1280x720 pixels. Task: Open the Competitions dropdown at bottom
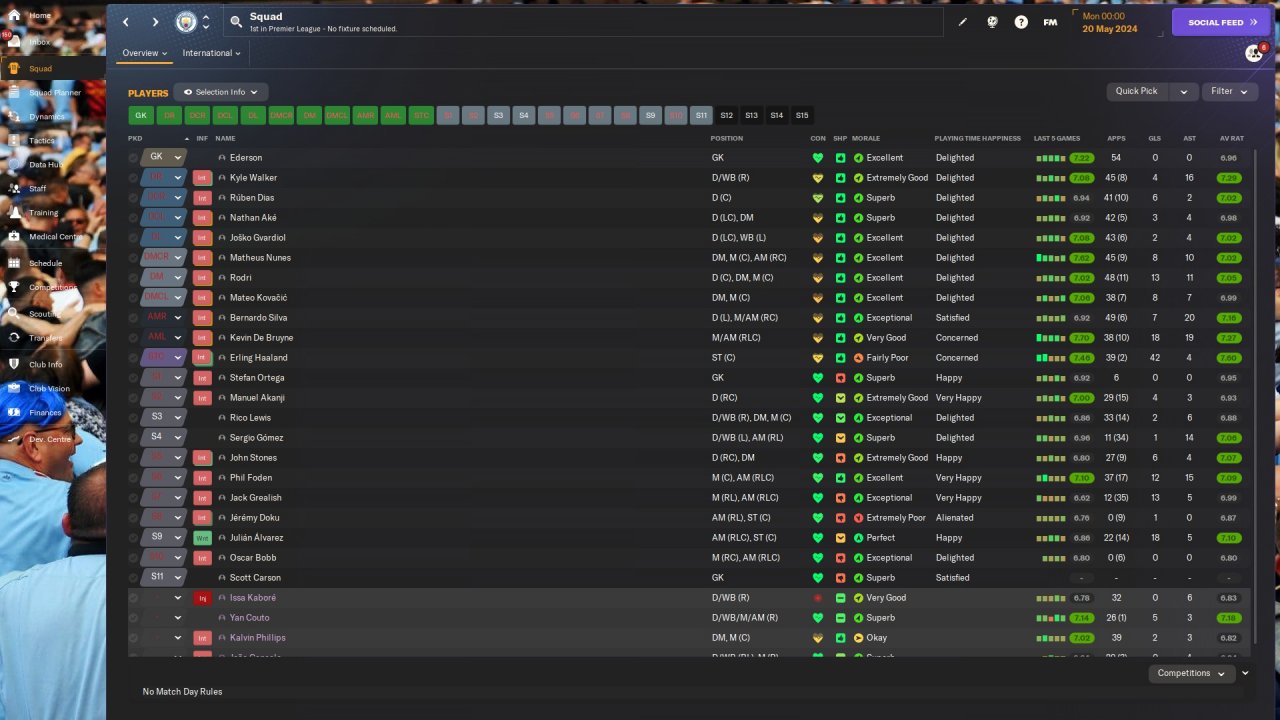click(1190, 673)
